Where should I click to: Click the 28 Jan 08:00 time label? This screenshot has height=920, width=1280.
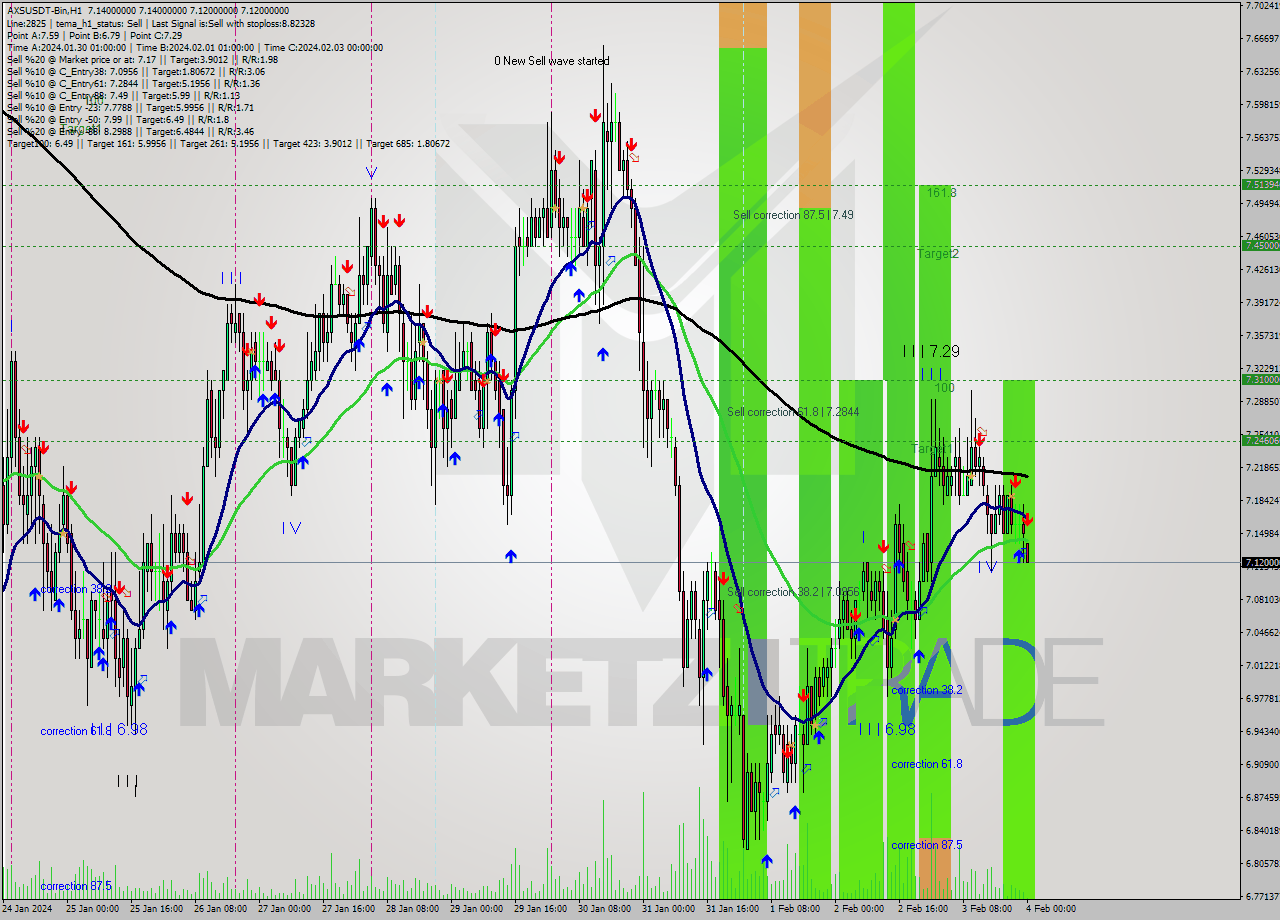[412, 909]
